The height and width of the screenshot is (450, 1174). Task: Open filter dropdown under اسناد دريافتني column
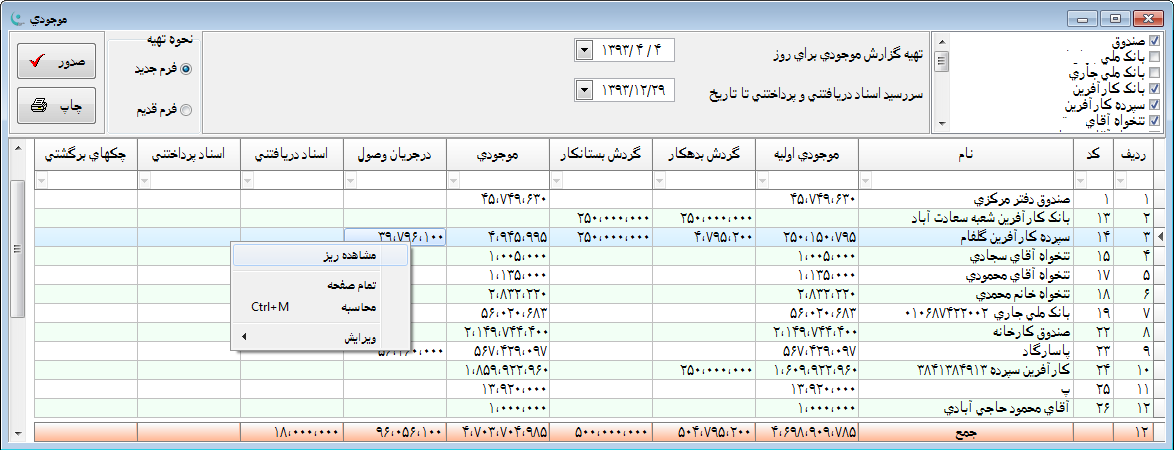[x=248, y=180]
